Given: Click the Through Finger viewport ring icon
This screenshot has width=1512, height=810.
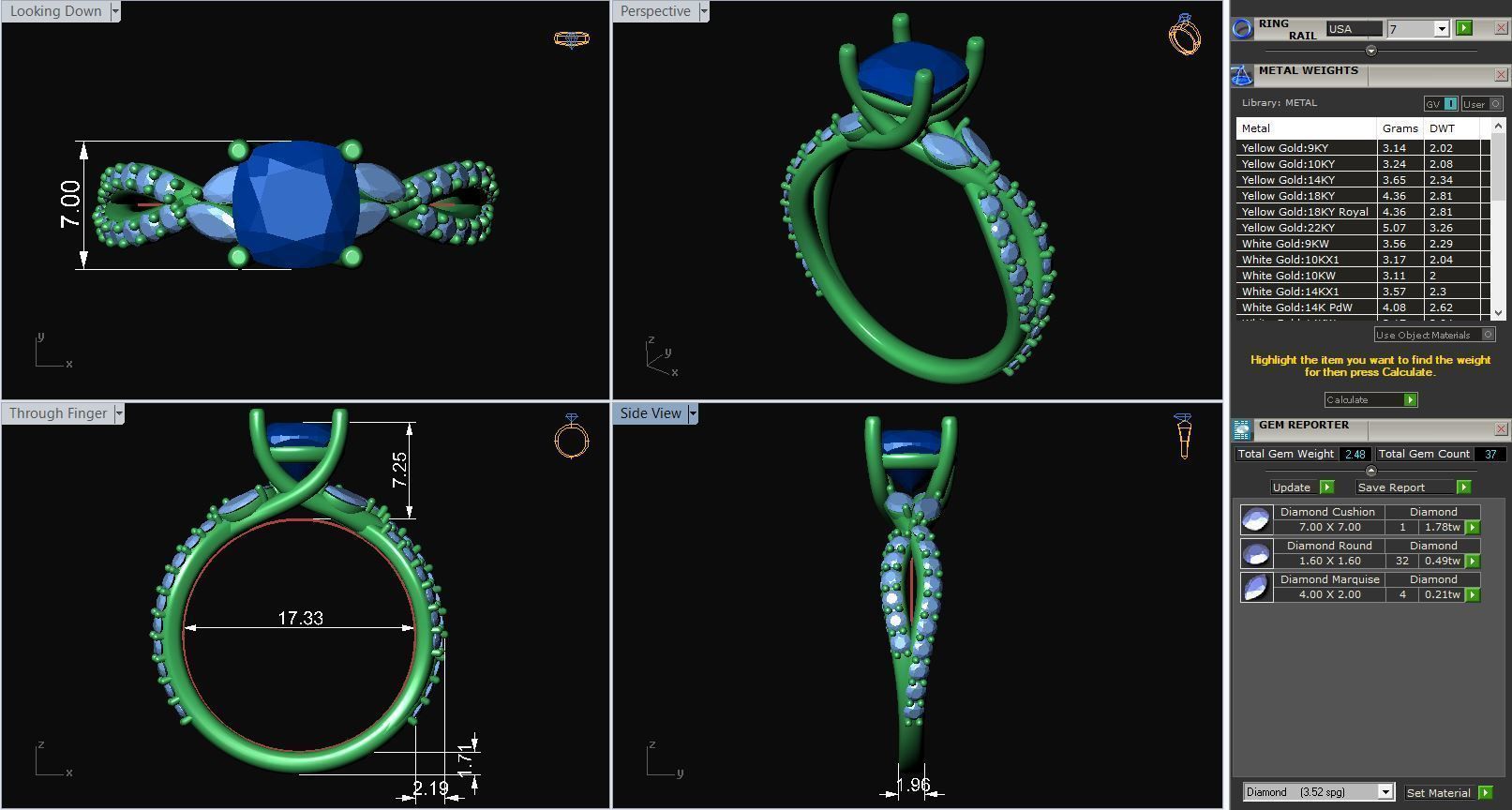Looking at the screenshot, I should [571, 435].
